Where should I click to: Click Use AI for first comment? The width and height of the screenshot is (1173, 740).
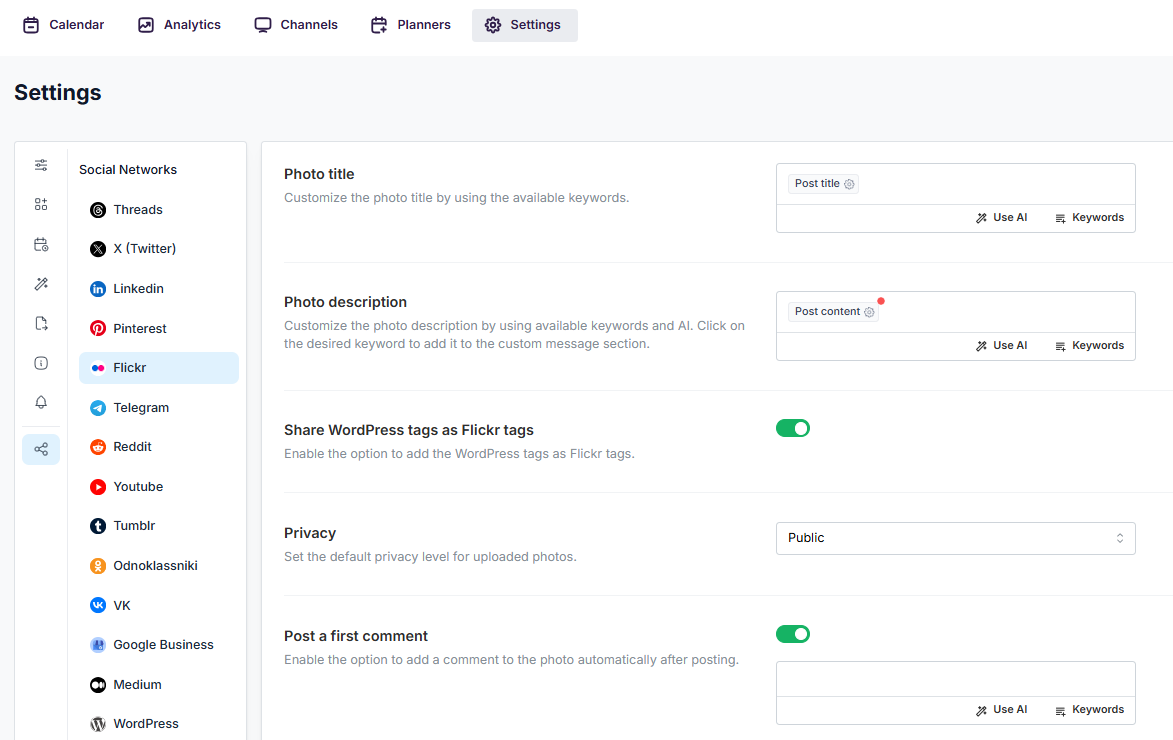1001,709
